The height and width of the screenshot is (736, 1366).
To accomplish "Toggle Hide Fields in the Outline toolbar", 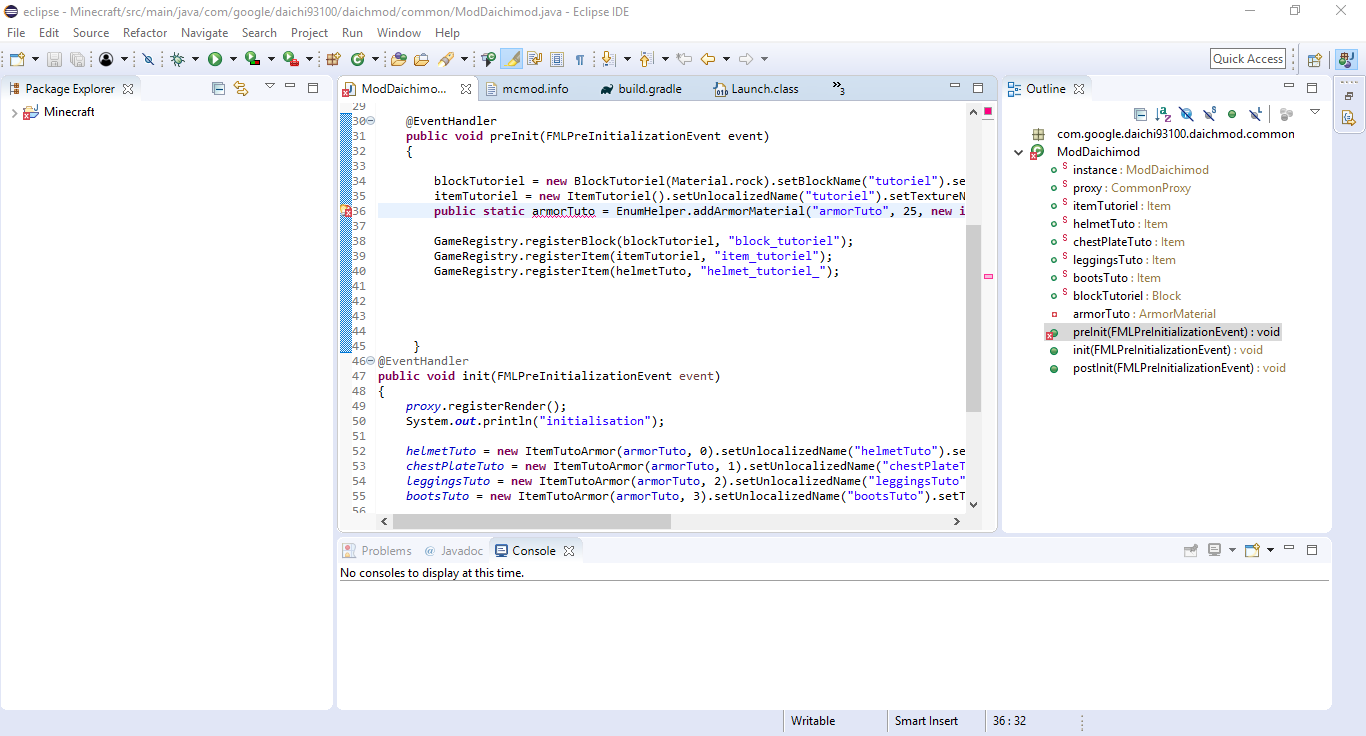I will [1186, 114].
